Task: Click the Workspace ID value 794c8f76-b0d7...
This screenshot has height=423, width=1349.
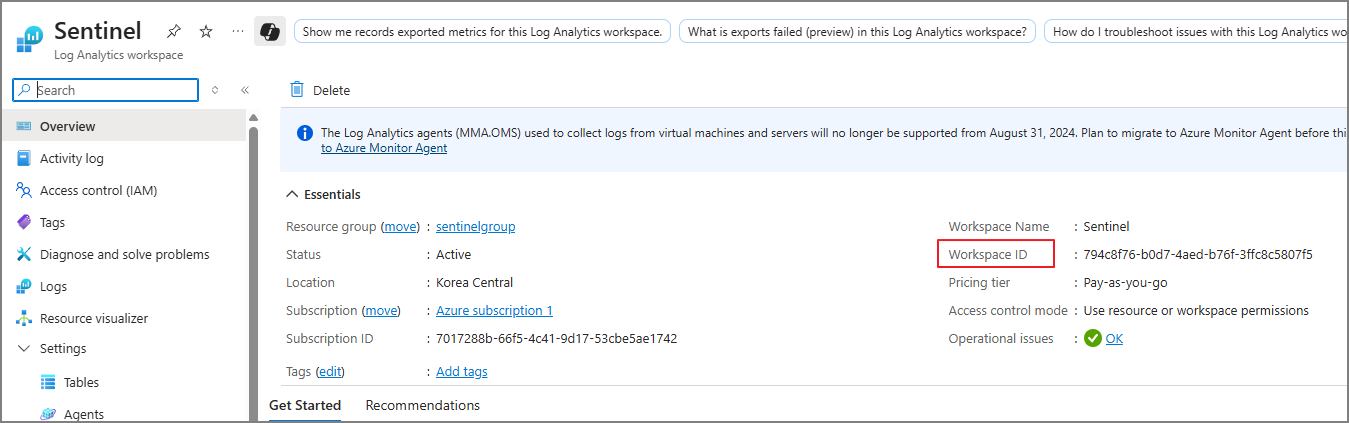Action: [x=1198, y=254]
